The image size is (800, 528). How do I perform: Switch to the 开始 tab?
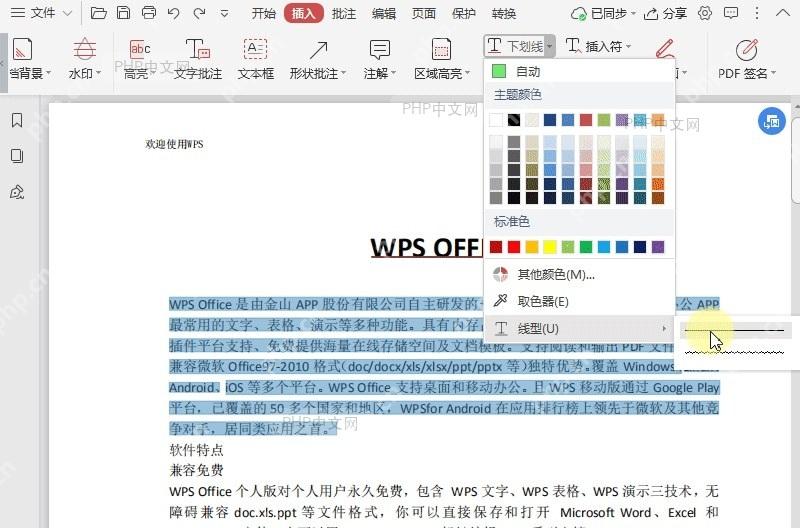(x=263, y=14)
